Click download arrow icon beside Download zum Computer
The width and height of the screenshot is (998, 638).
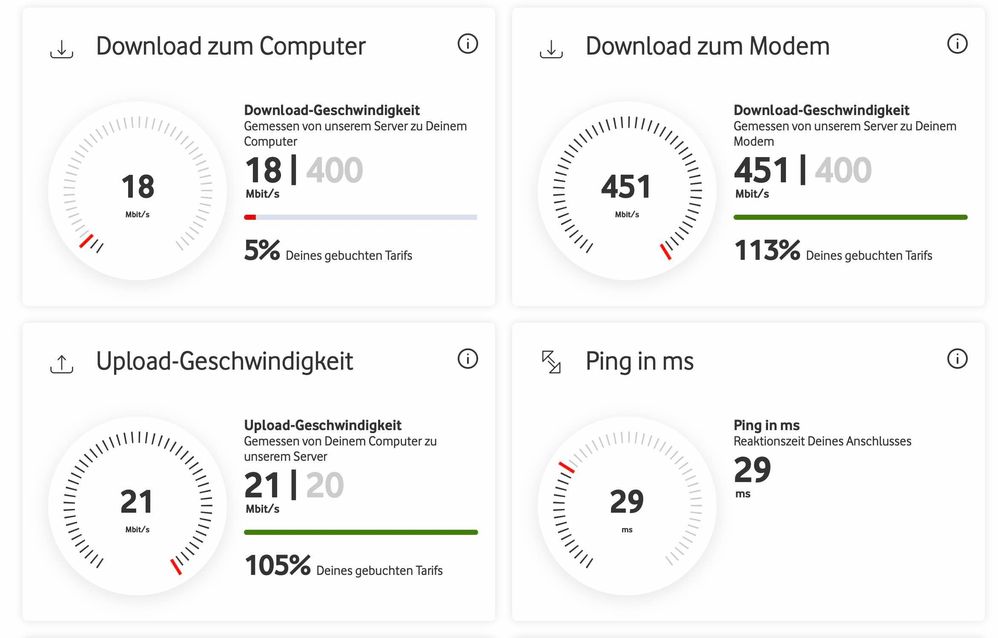click(x=62, y=49)
